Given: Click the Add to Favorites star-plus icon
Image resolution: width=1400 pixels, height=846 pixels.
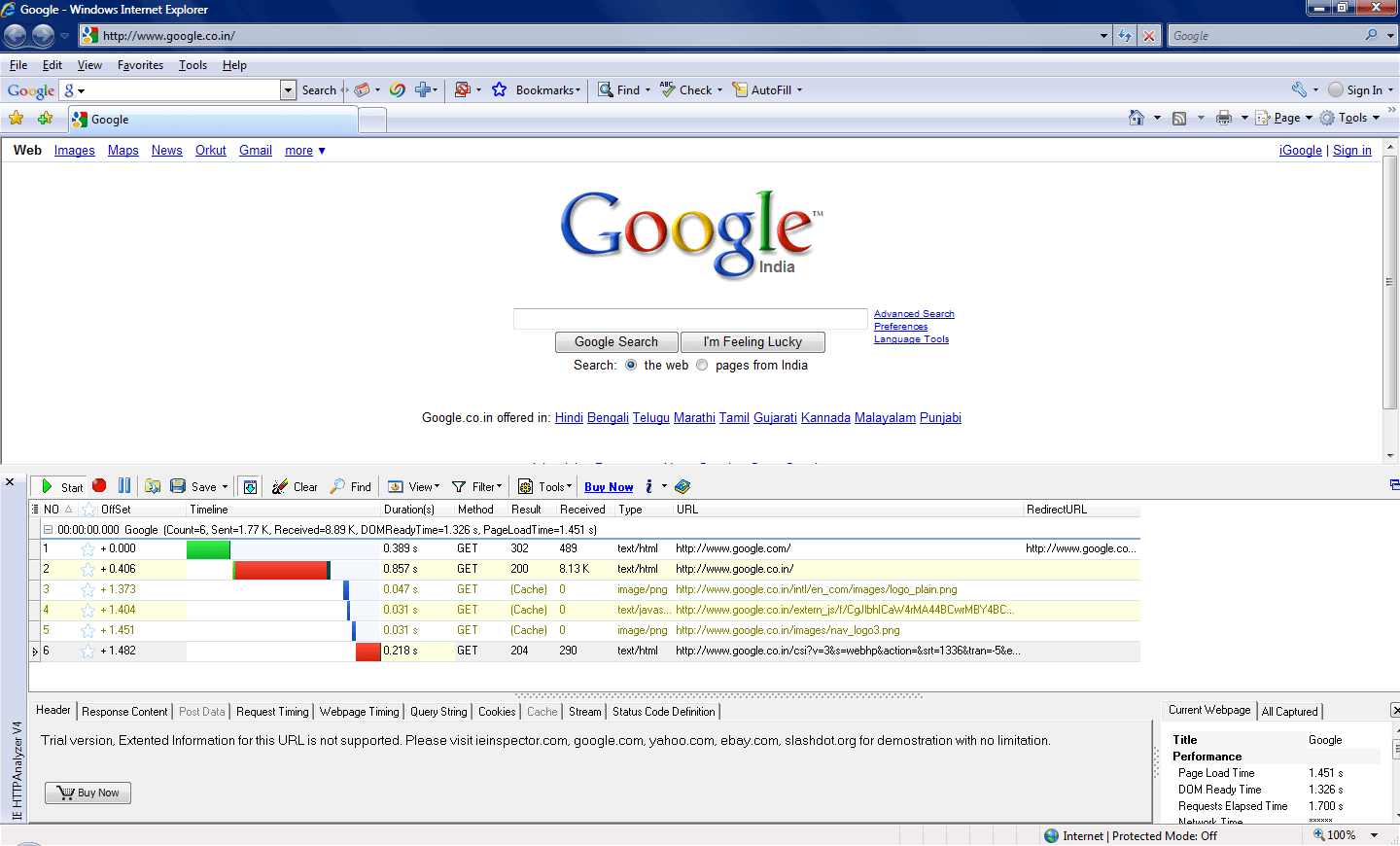Looking at the screenshot, I should tap(45, 119).
